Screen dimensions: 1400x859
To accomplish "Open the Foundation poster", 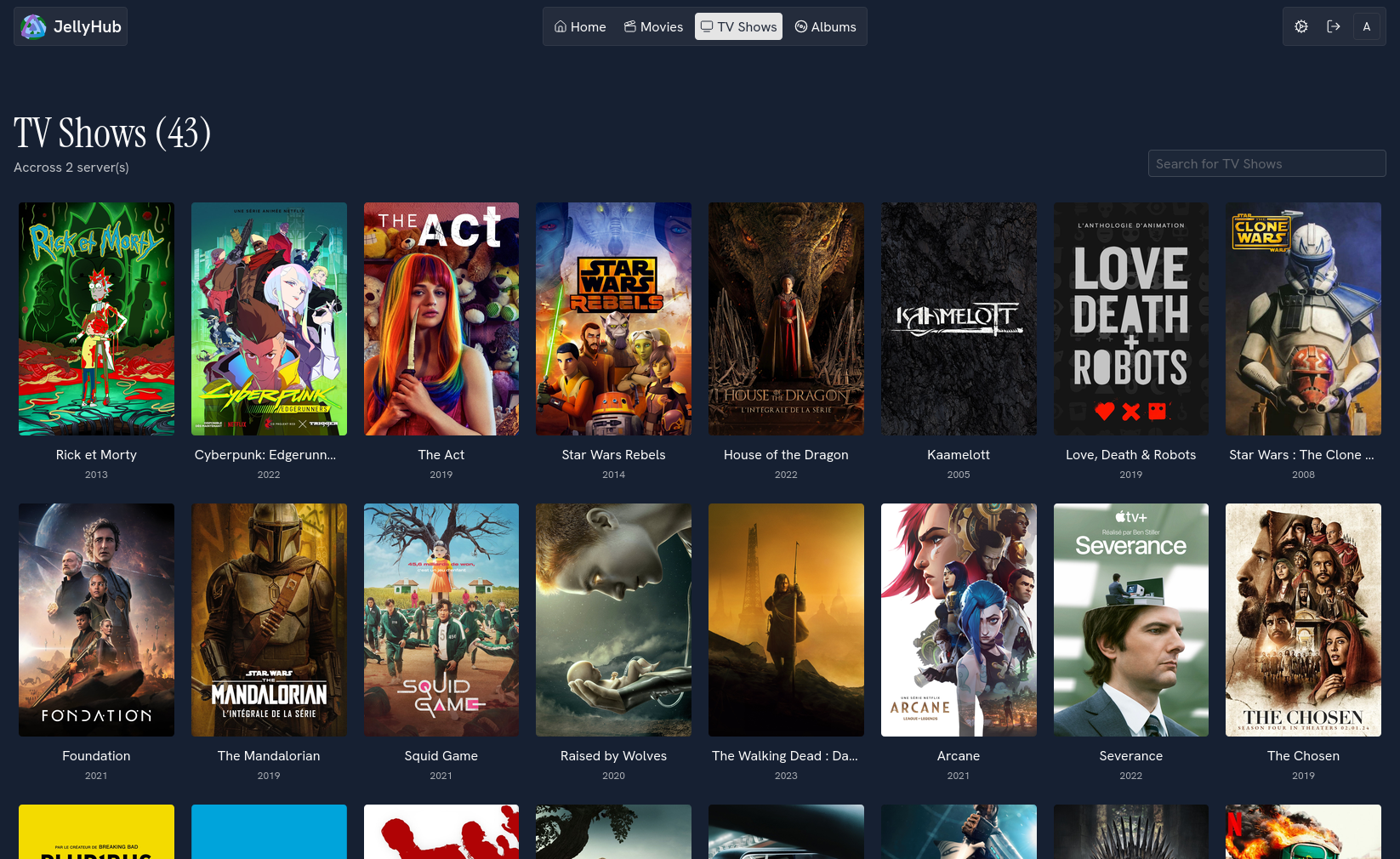I will (x=96, y=620).
